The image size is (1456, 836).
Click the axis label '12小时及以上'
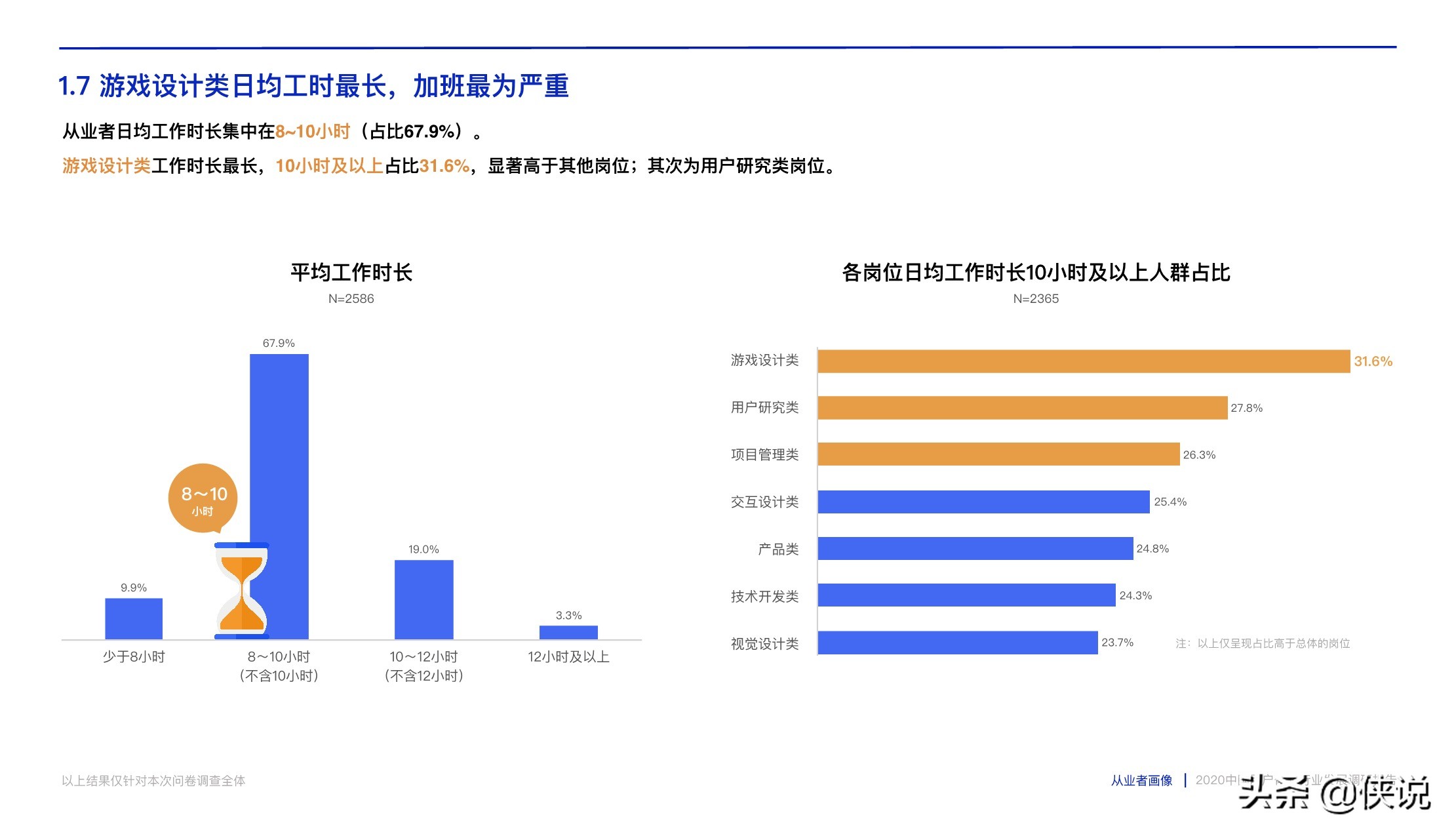[568, 657]
